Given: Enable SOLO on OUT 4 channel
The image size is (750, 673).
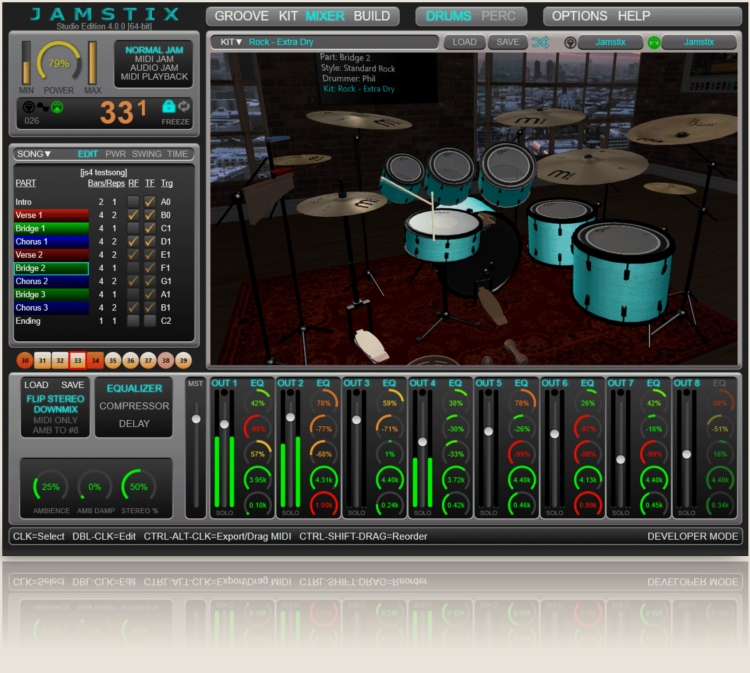Looking at the screenshot, I should [422, 512].
